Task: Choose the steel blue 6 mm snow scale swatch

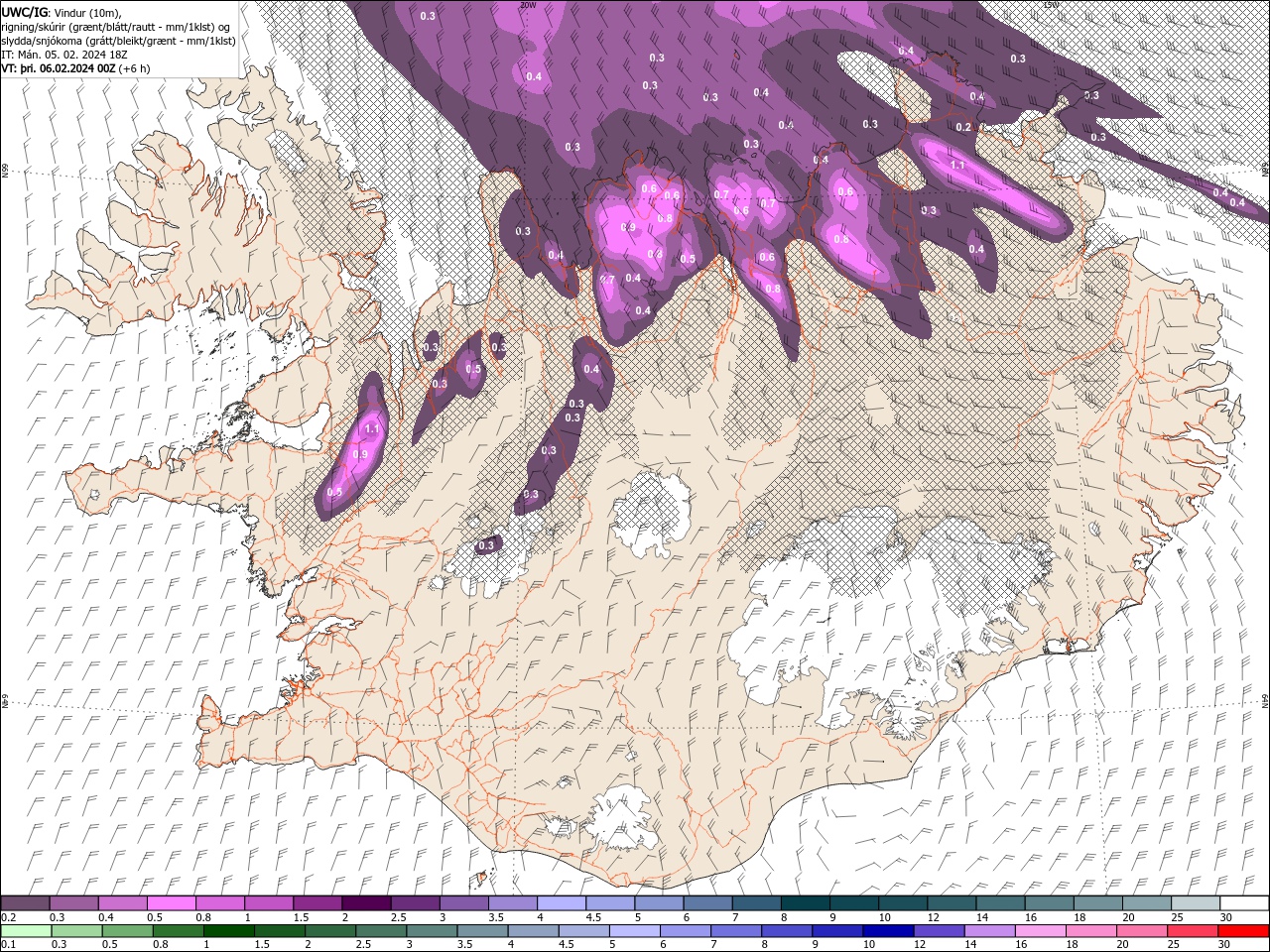Action: [x=706, y=903]
